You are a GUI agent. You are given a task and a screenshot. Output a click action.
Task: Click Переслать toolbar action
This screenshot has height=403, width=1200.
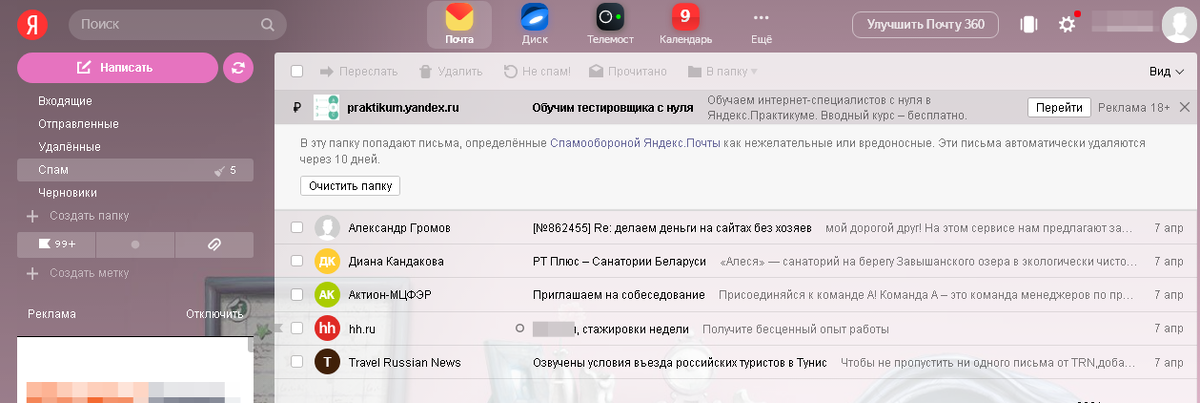358,71
